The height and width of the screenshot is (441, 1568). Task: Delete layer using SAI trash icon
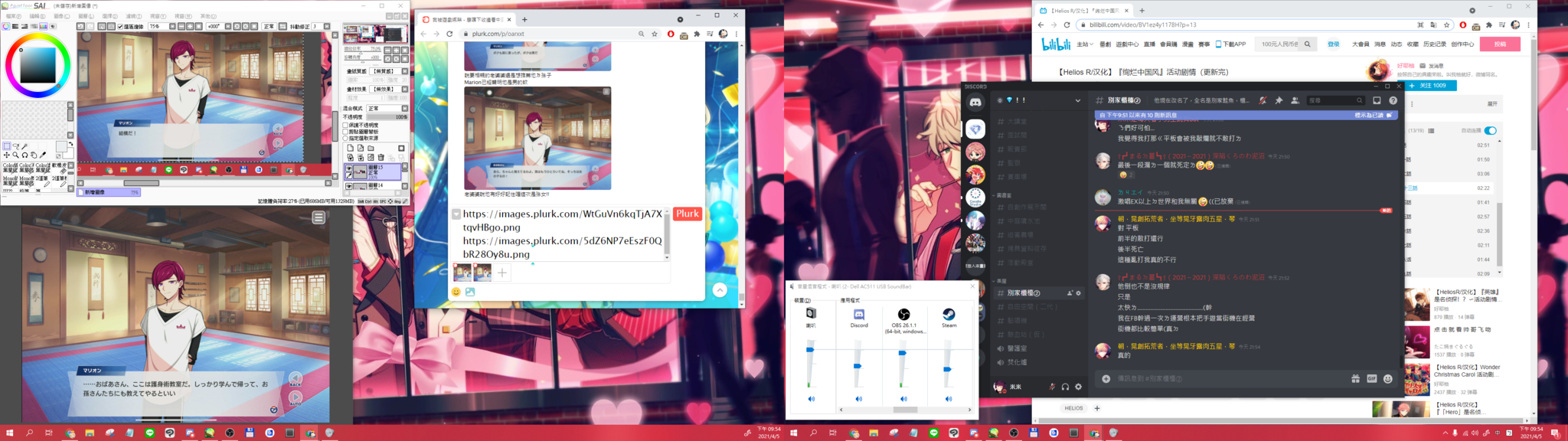tap(381, 157)
